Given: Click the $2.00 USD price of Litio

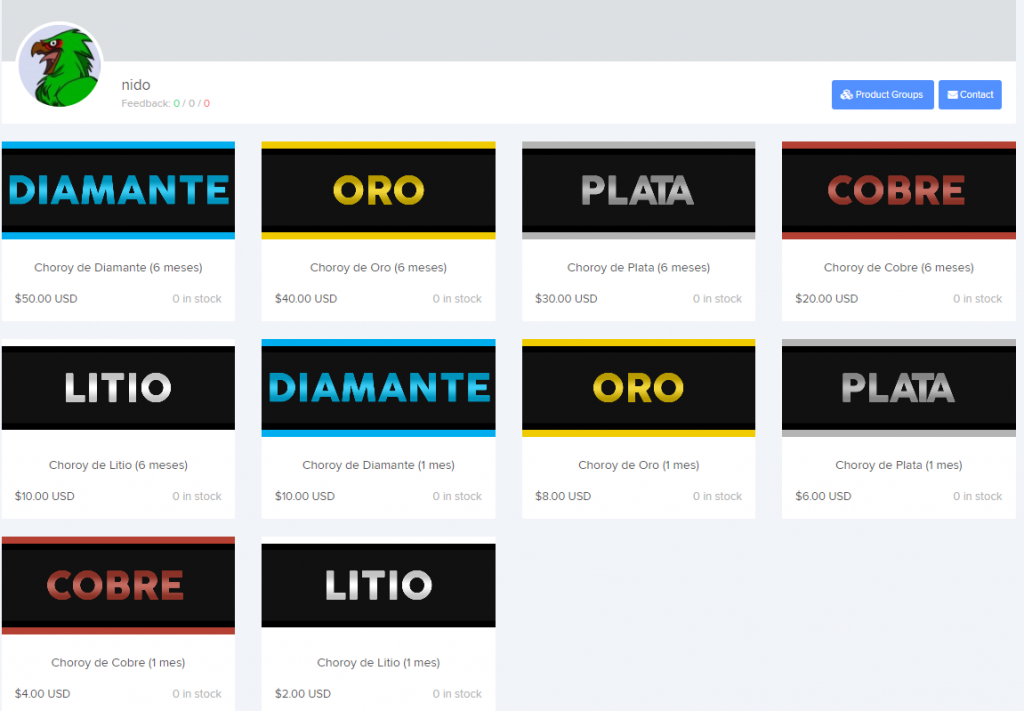Looking at the screenshot, I should [x=303, y=694].
